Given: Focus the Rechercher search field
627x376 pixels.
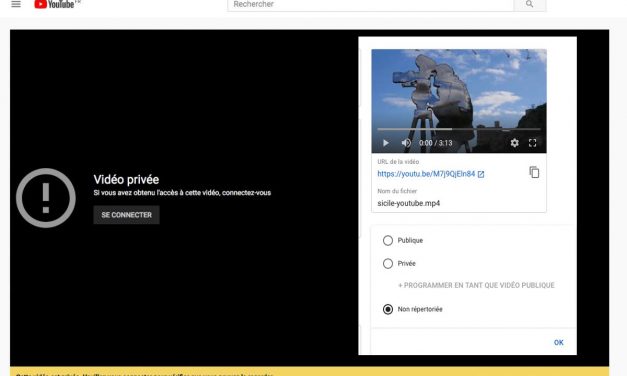Looking at the screenshot, I should (370, 4).
